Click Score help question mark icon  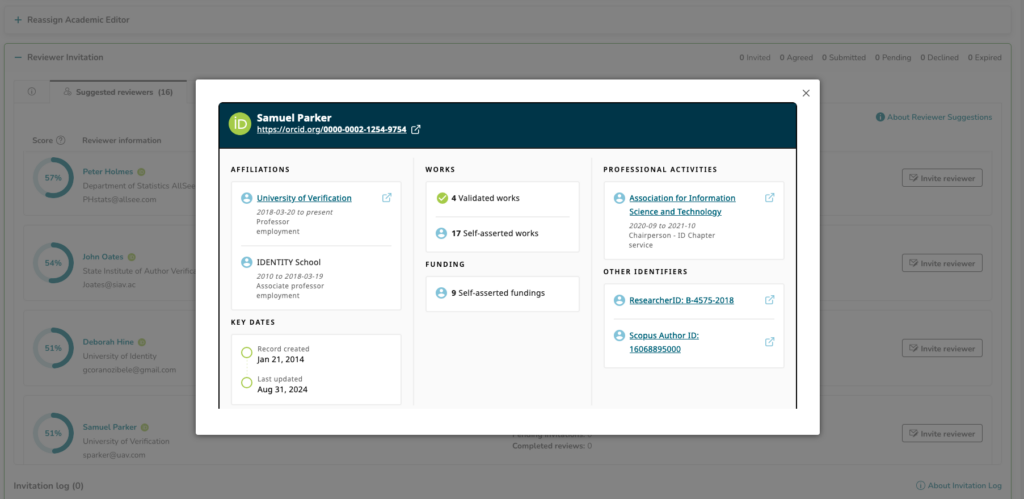[x=61, y=140]
